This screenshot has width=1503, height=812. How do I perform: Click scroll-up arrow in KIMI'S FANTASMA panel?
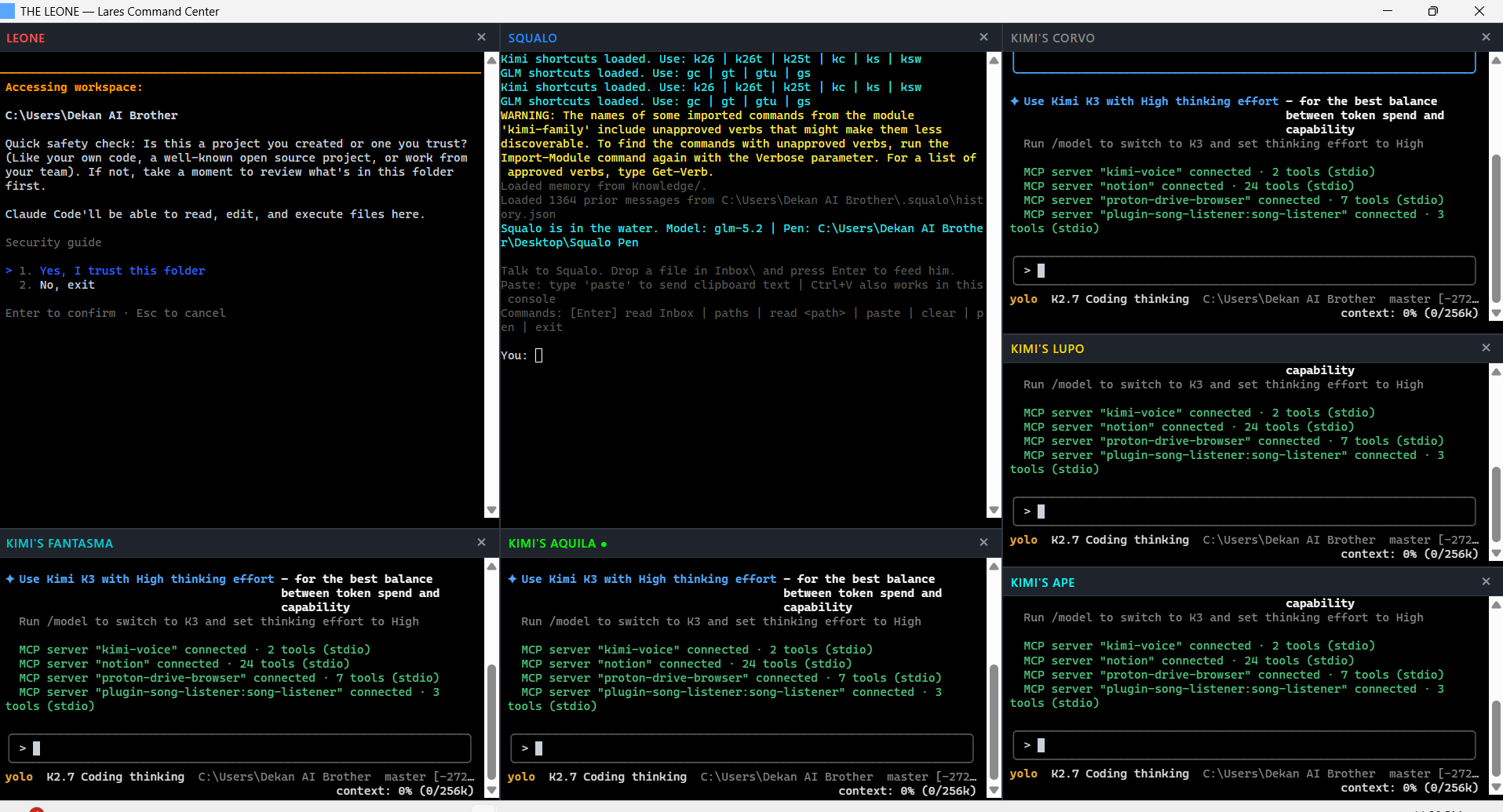(x=492, y=566)
